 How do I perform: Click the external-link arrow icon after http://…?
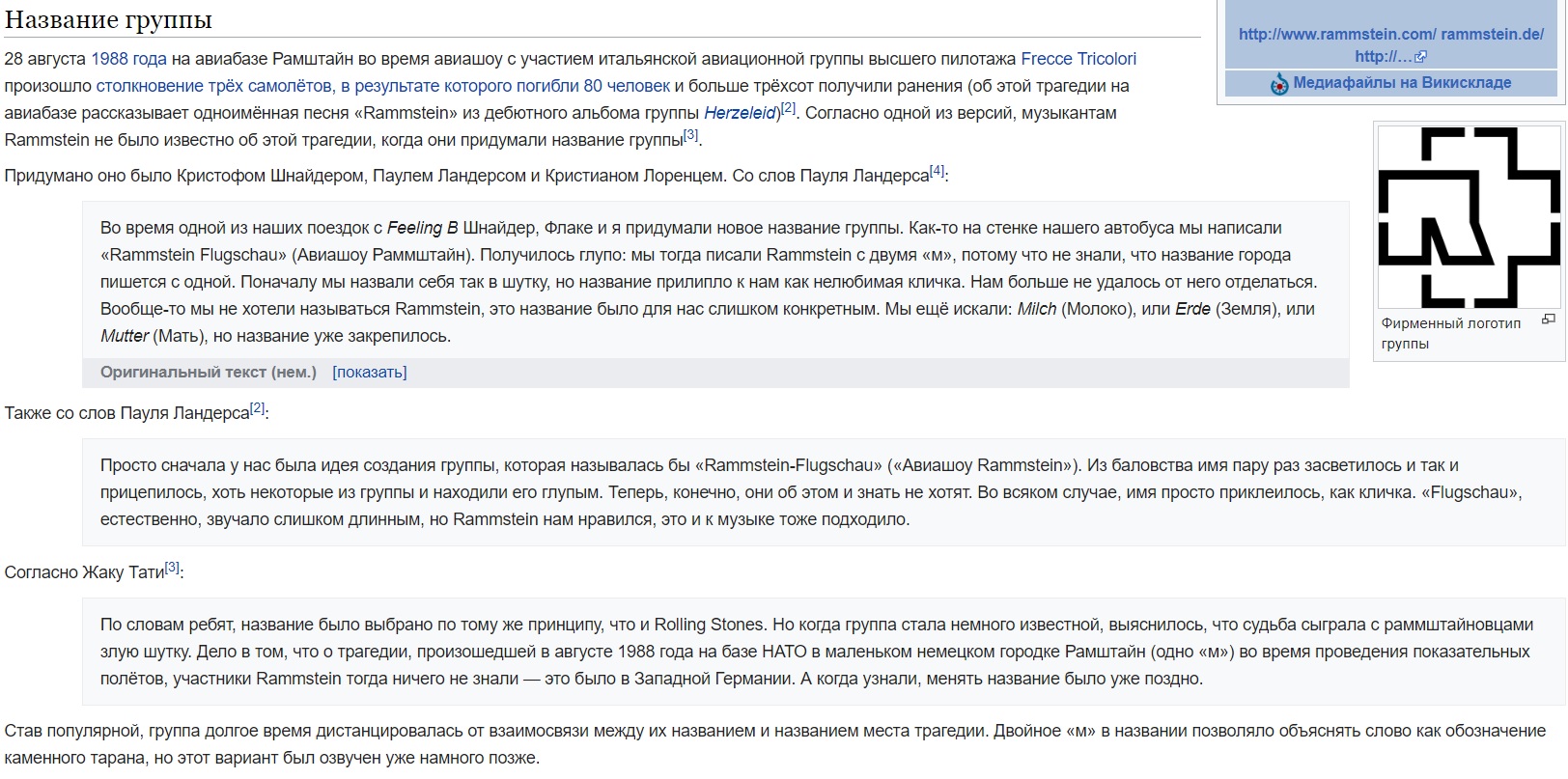(1420, 57)
